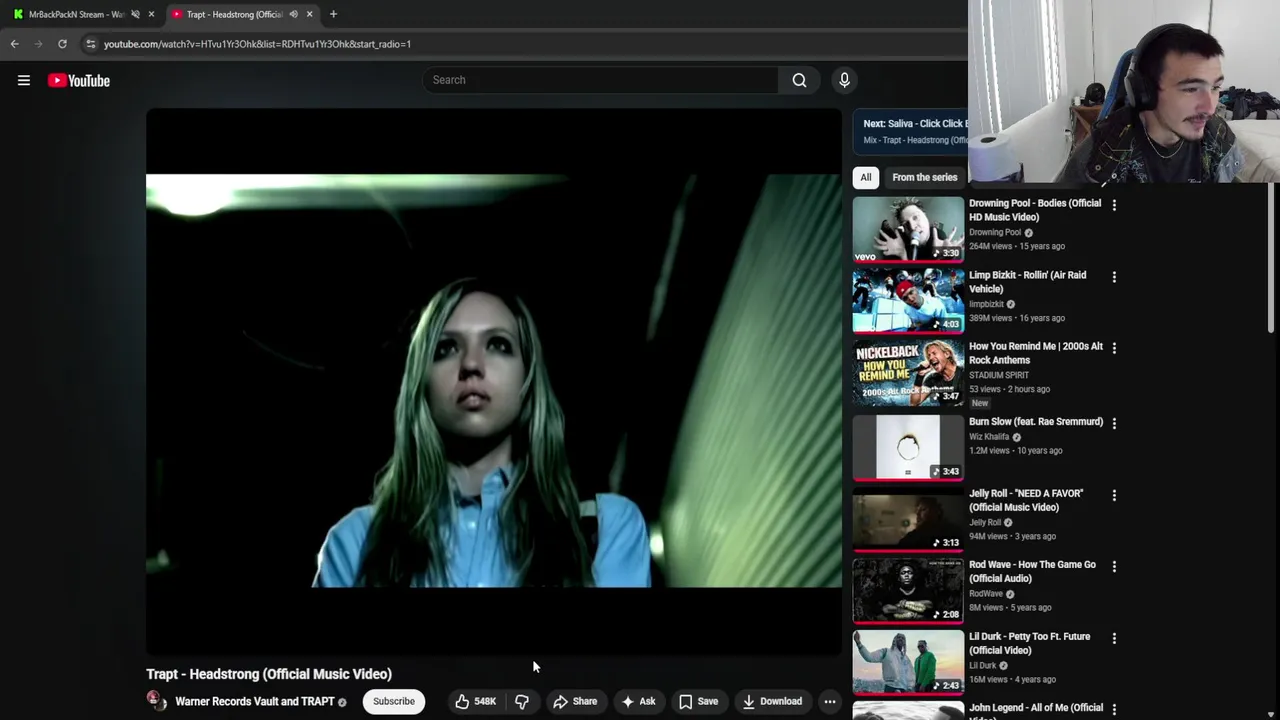Save video to a playlist
1280x720 pixels.
(698, 701)
